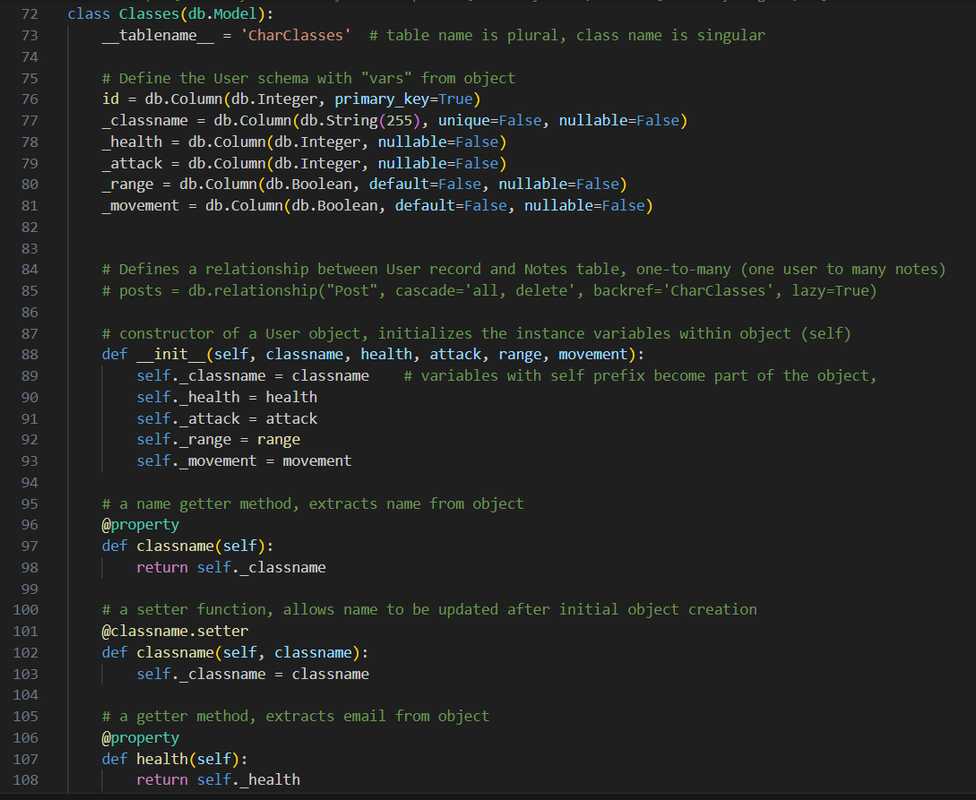
Task: Click '__init__' on line 88
Action: click(171, 354)
